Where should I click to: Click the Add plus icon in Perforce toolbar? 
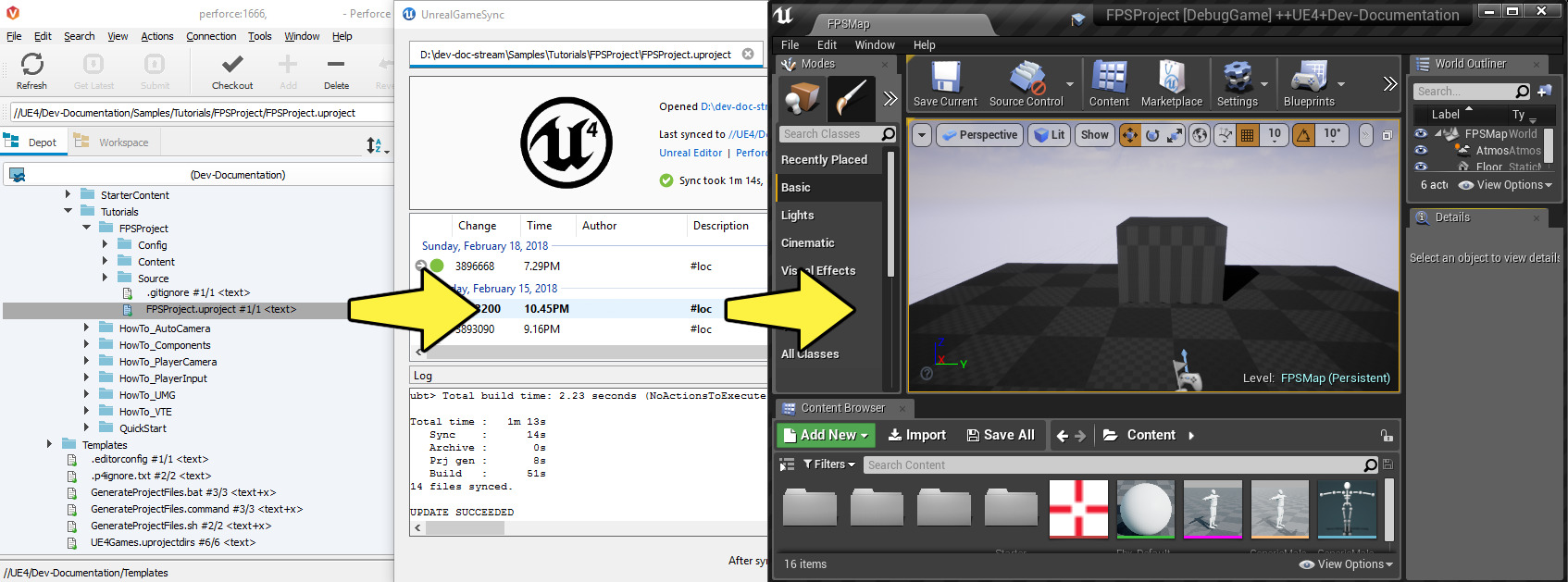click(288, 64)
